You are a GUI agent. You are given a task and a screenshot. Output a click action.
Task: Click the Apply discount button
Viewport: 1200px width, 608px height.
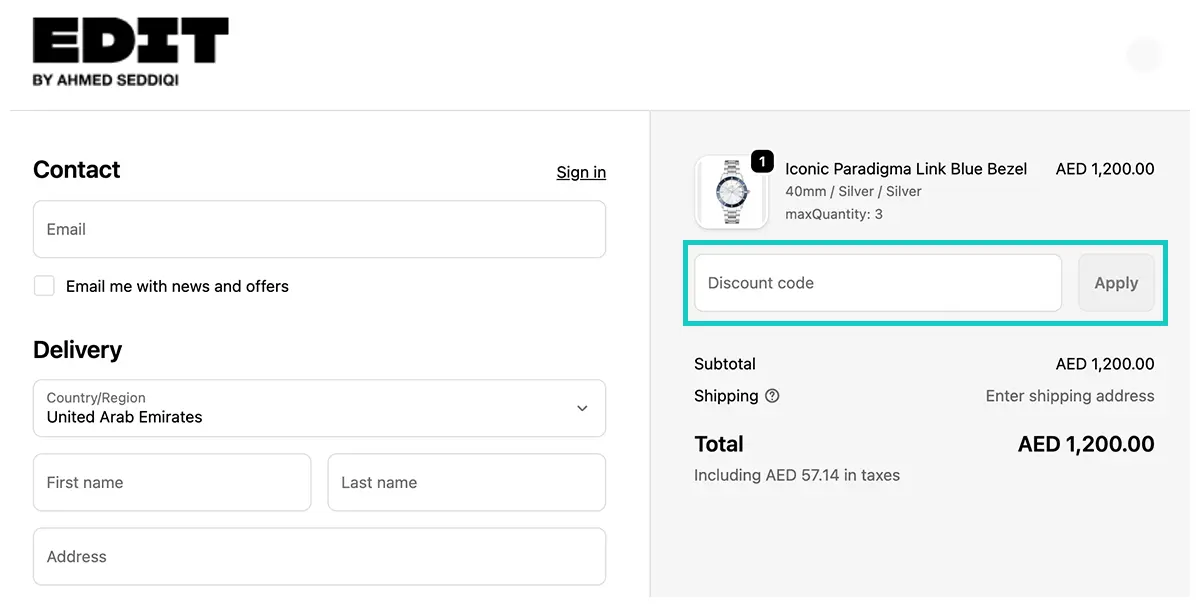pyautogui.click(x=1116, y=283)
